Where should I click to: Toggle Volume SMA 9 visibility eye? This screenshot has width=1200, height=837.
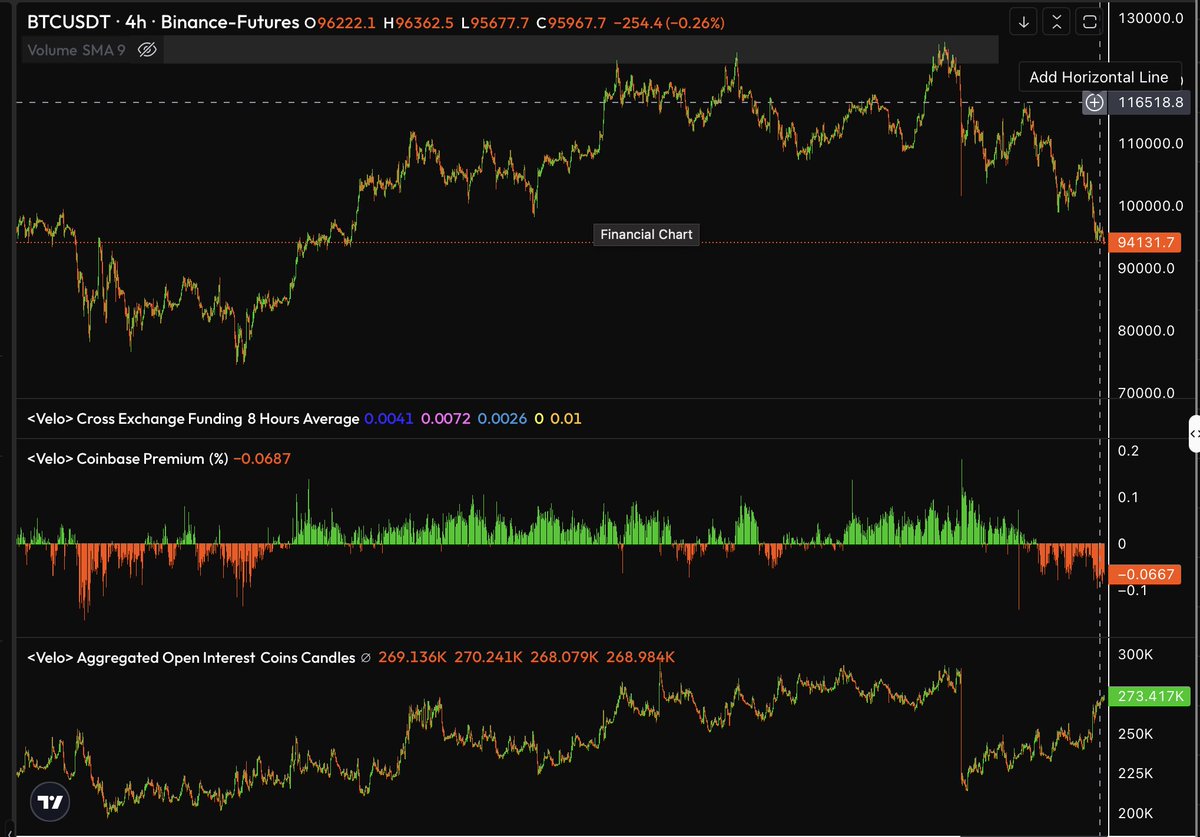[147, 49]
